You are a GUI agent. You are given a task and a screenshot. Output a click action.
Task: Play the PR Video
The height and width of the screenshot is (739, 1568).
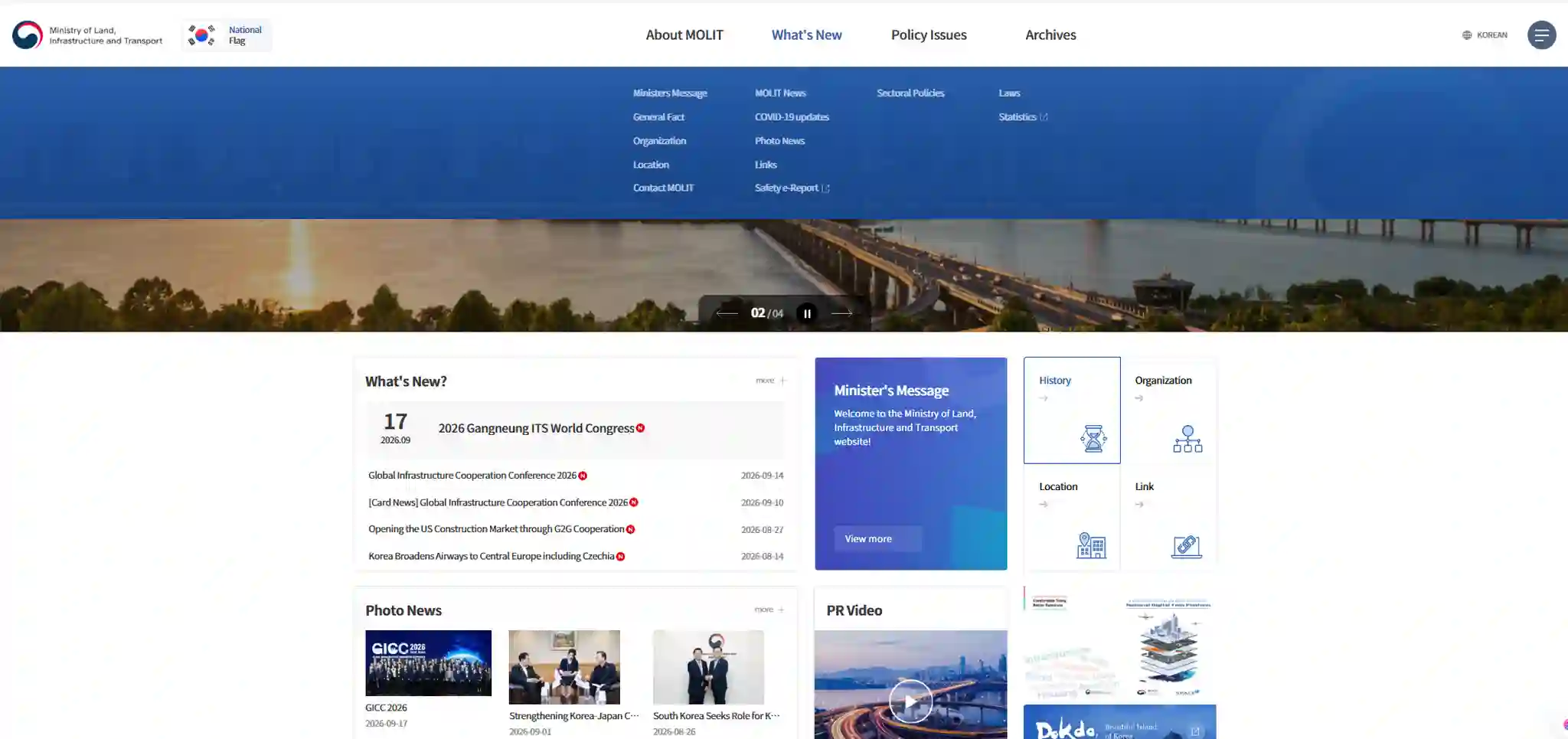[x=910, y=701]
